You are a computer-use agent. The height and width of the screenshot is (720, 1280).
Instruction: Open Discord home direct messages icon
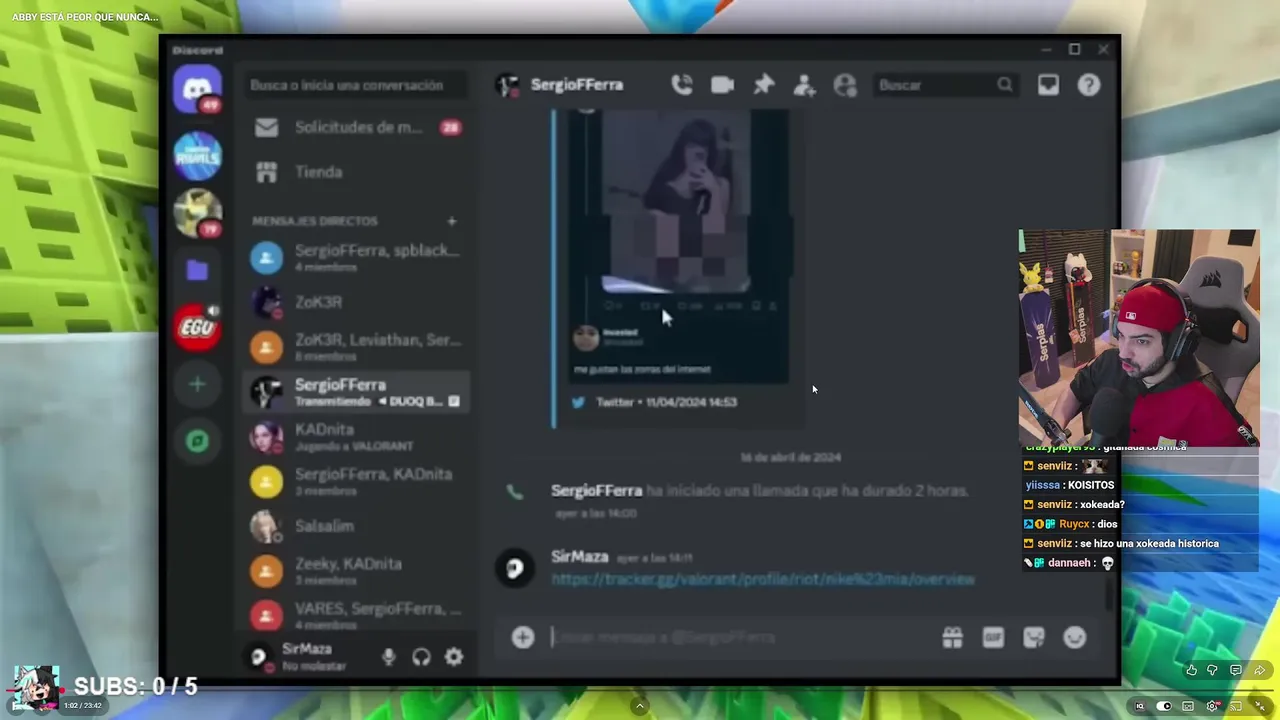pos(197,90)
